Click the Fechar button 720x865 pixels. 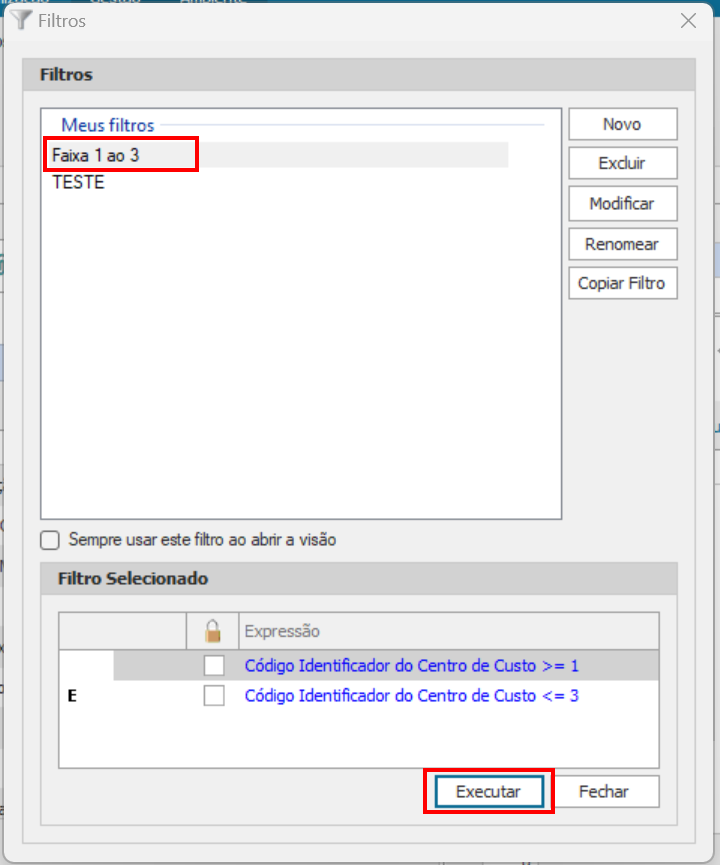tap(604, 792)
